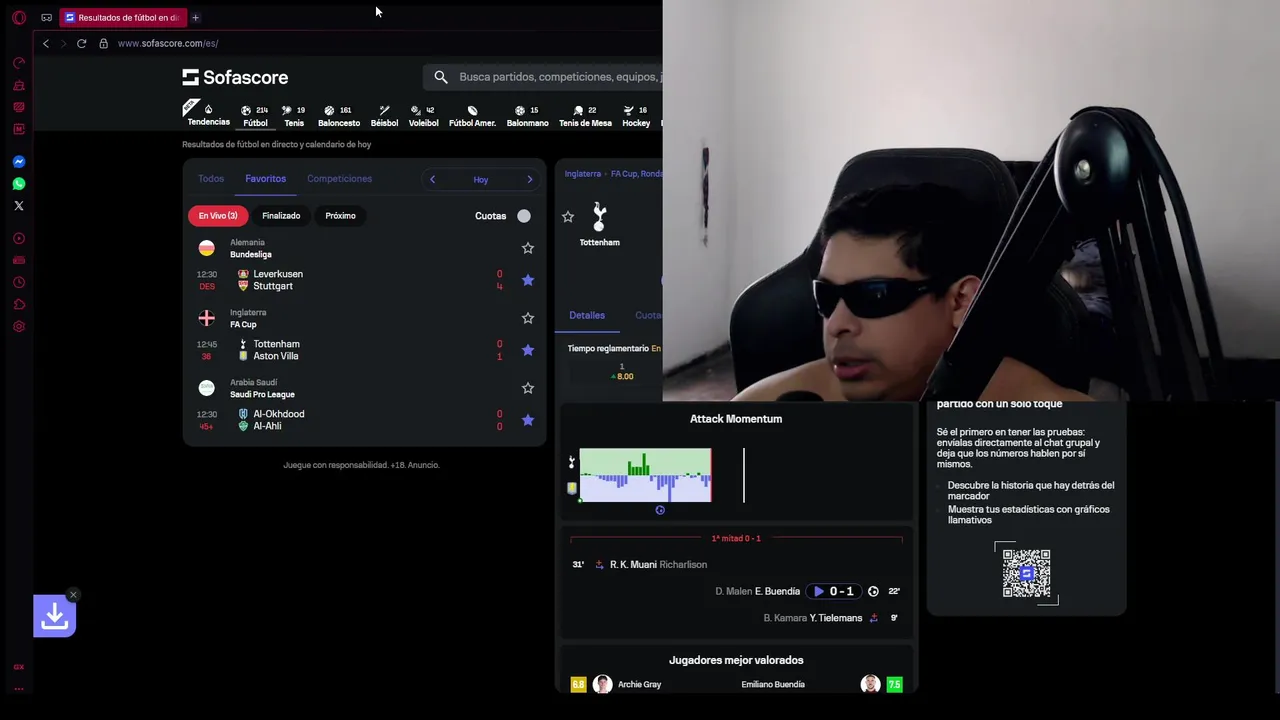Click the Resultados de fútbol browser tab
This screenshot has width=1280, height=720.
coord(122,18)
